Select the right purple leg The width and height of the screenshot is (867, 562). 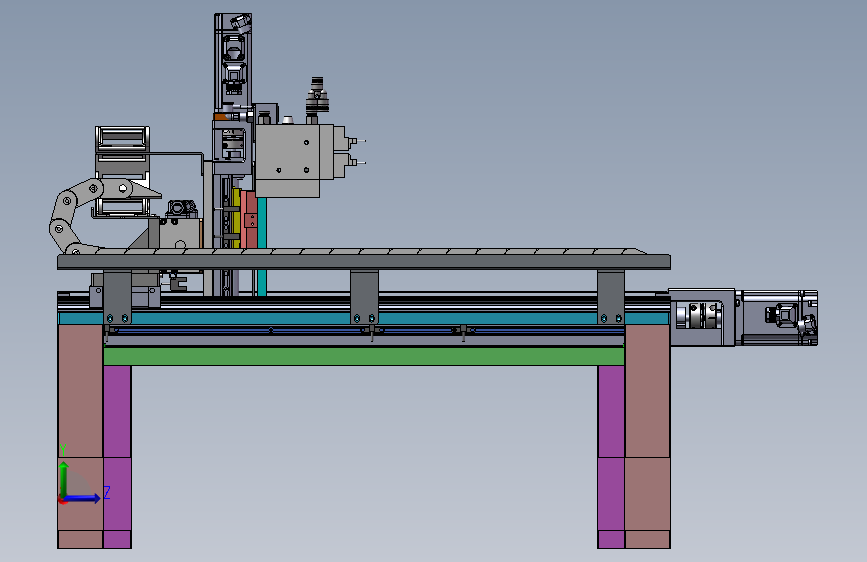coord(611,457)
